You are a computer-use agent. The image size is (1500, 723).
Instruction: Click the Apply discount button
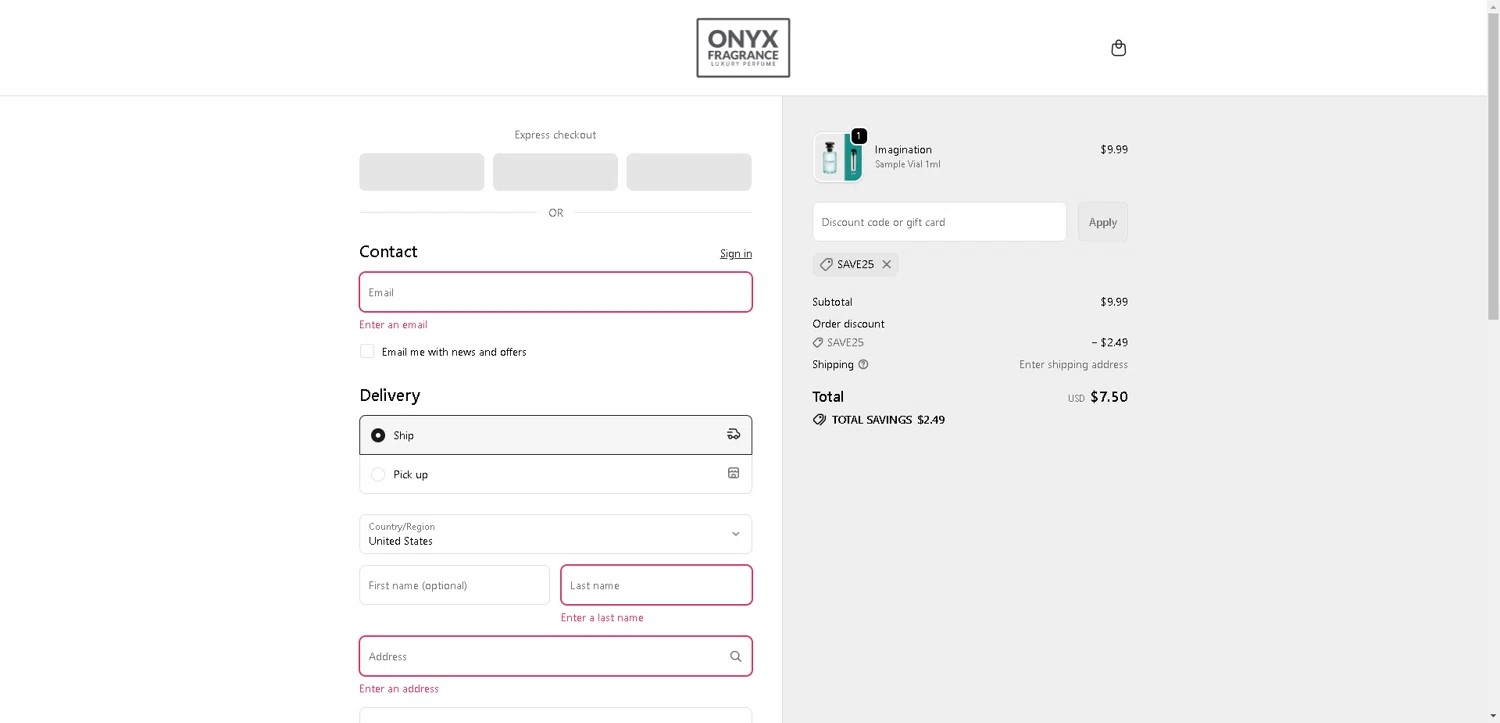click(x=1102, y=222)
